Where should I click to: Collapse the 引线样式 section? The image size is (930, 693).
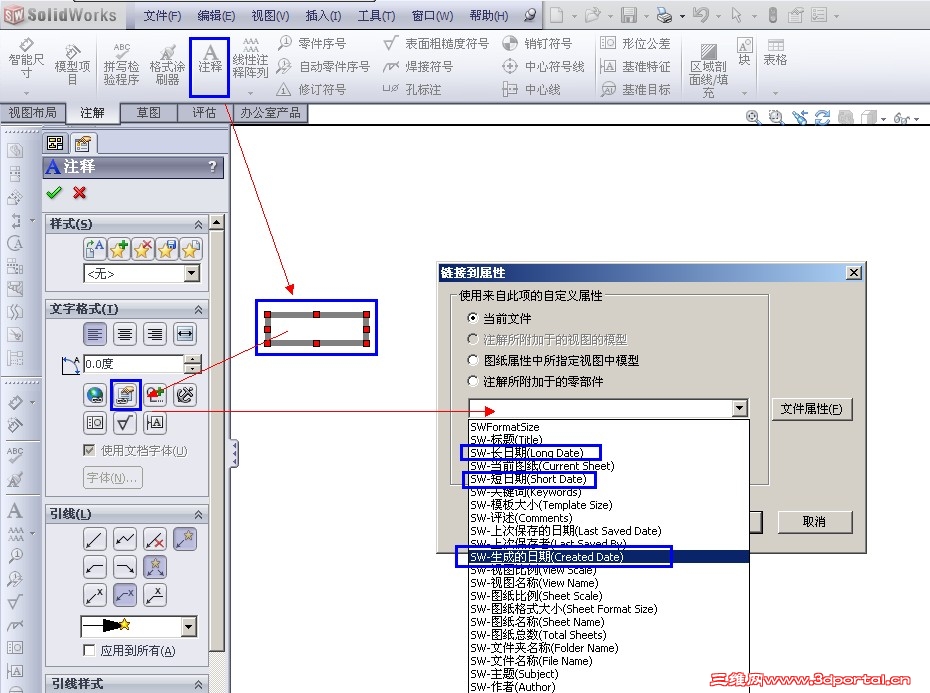tap(199, 684)
